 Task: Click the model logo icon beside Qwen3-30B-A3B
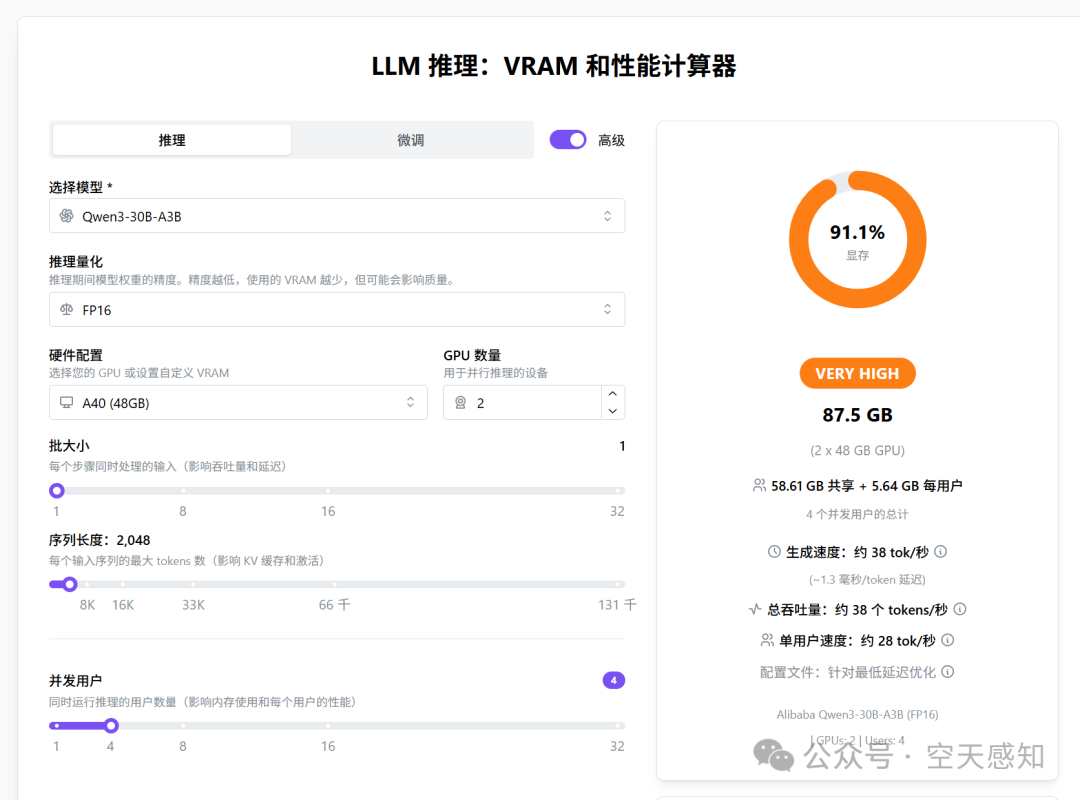click(66, 216)
